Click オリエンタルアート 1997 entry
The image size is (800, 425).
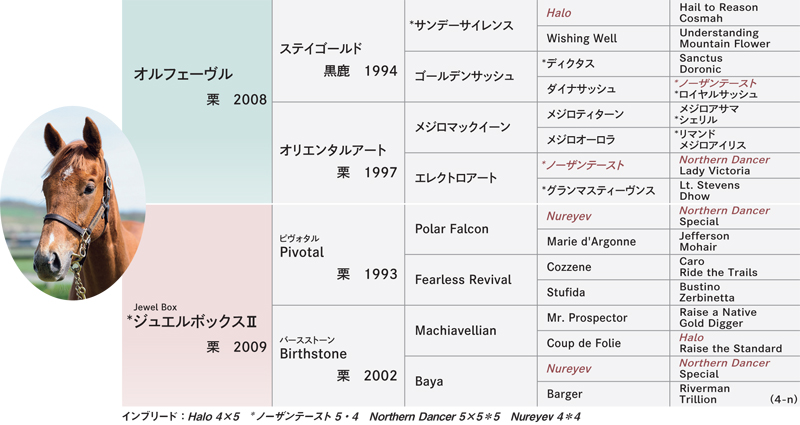pos(338,153)
